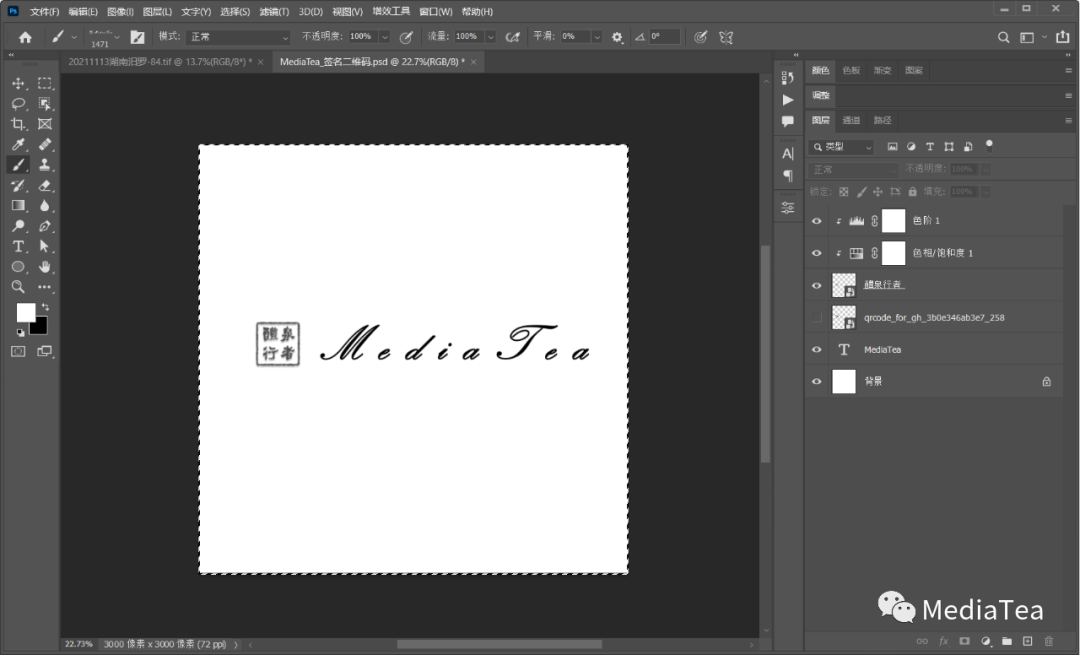Click the background color swatch
This screenshot has width=1080, height=655.
(41, 328)
